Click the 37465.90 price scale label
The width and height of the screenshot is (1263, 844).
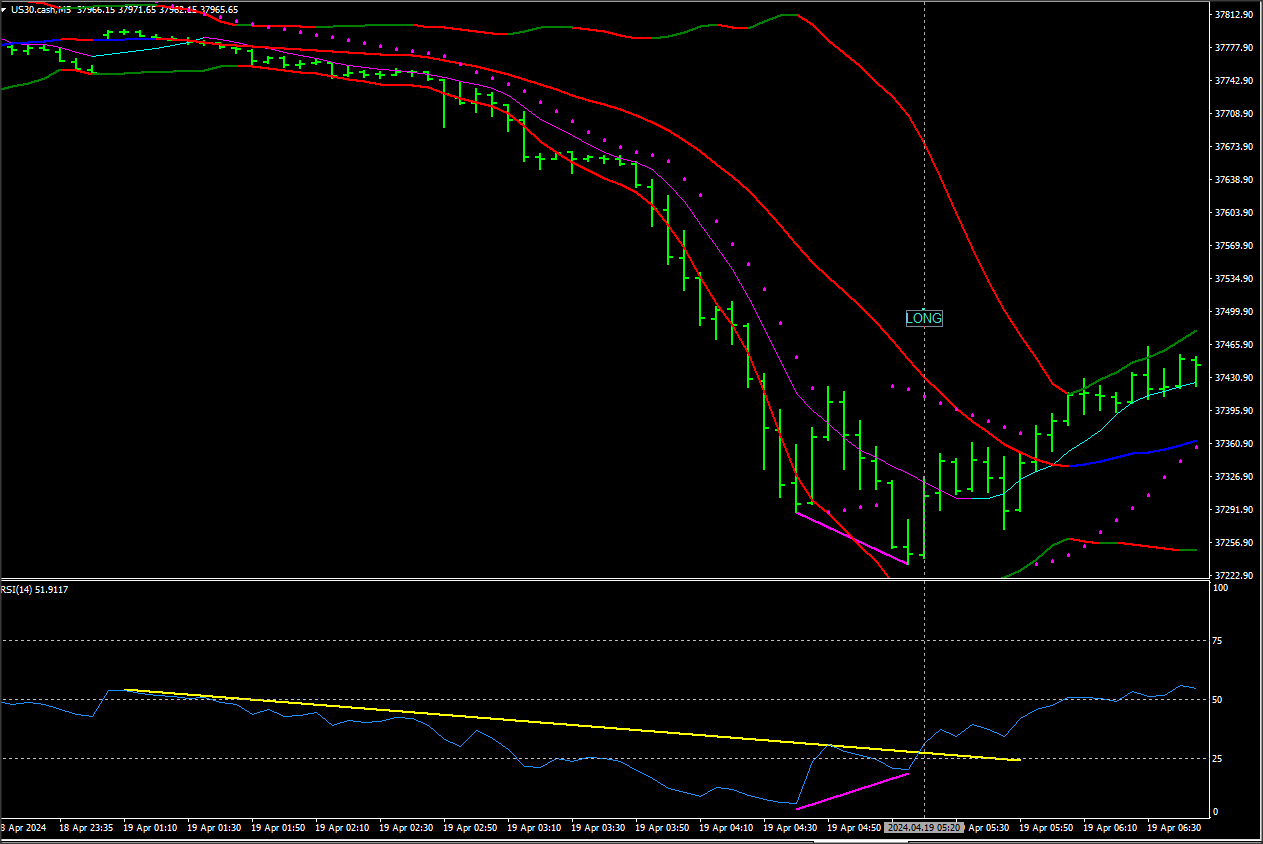(1234, 345)
